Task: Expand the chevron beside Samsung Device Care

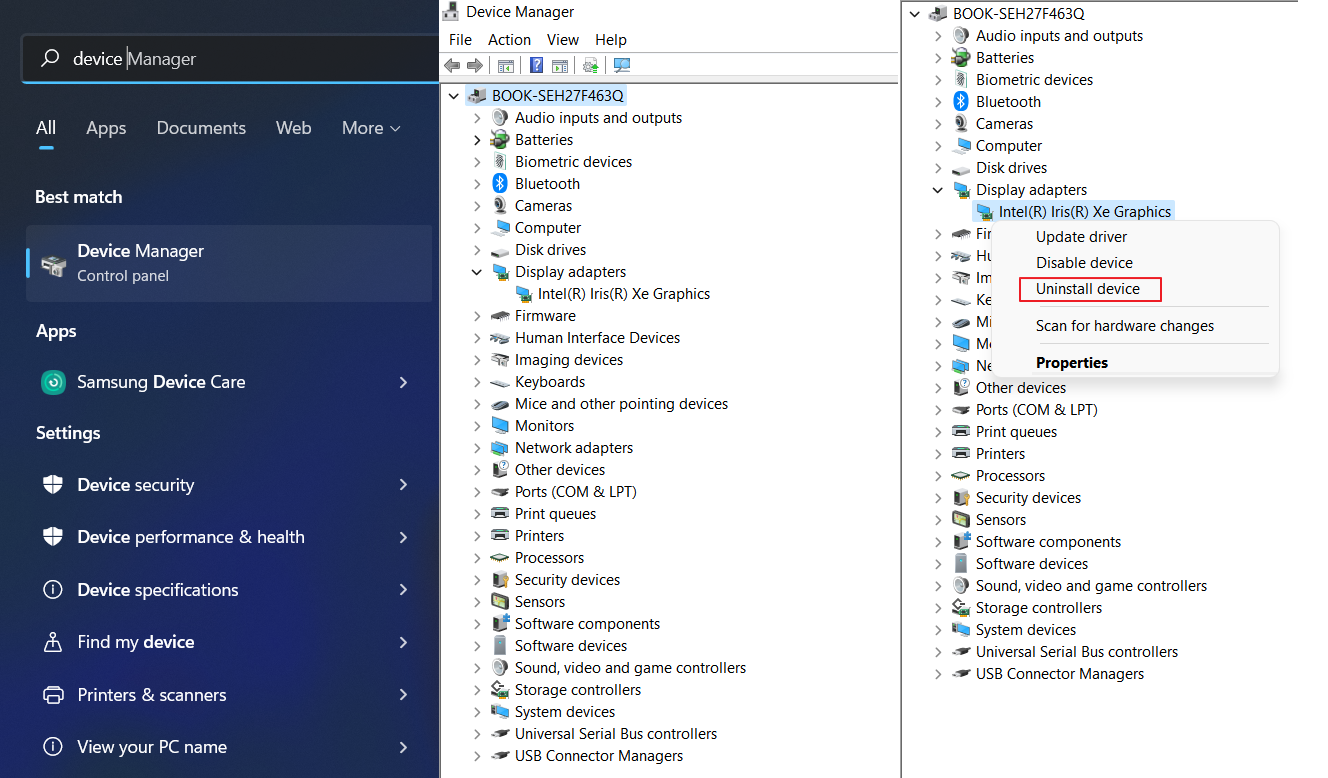Action: point(403,382)
